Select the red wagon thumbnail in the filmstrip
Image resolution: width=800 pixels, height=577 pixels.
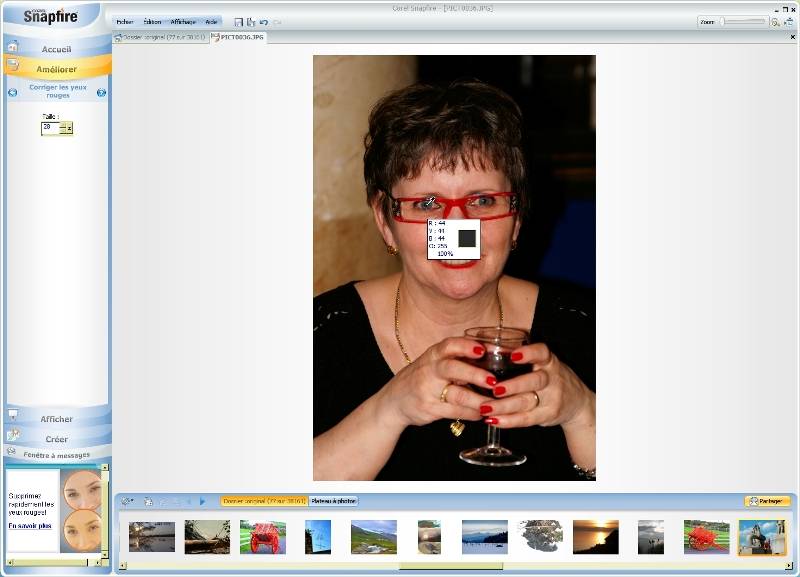(262, 537)
